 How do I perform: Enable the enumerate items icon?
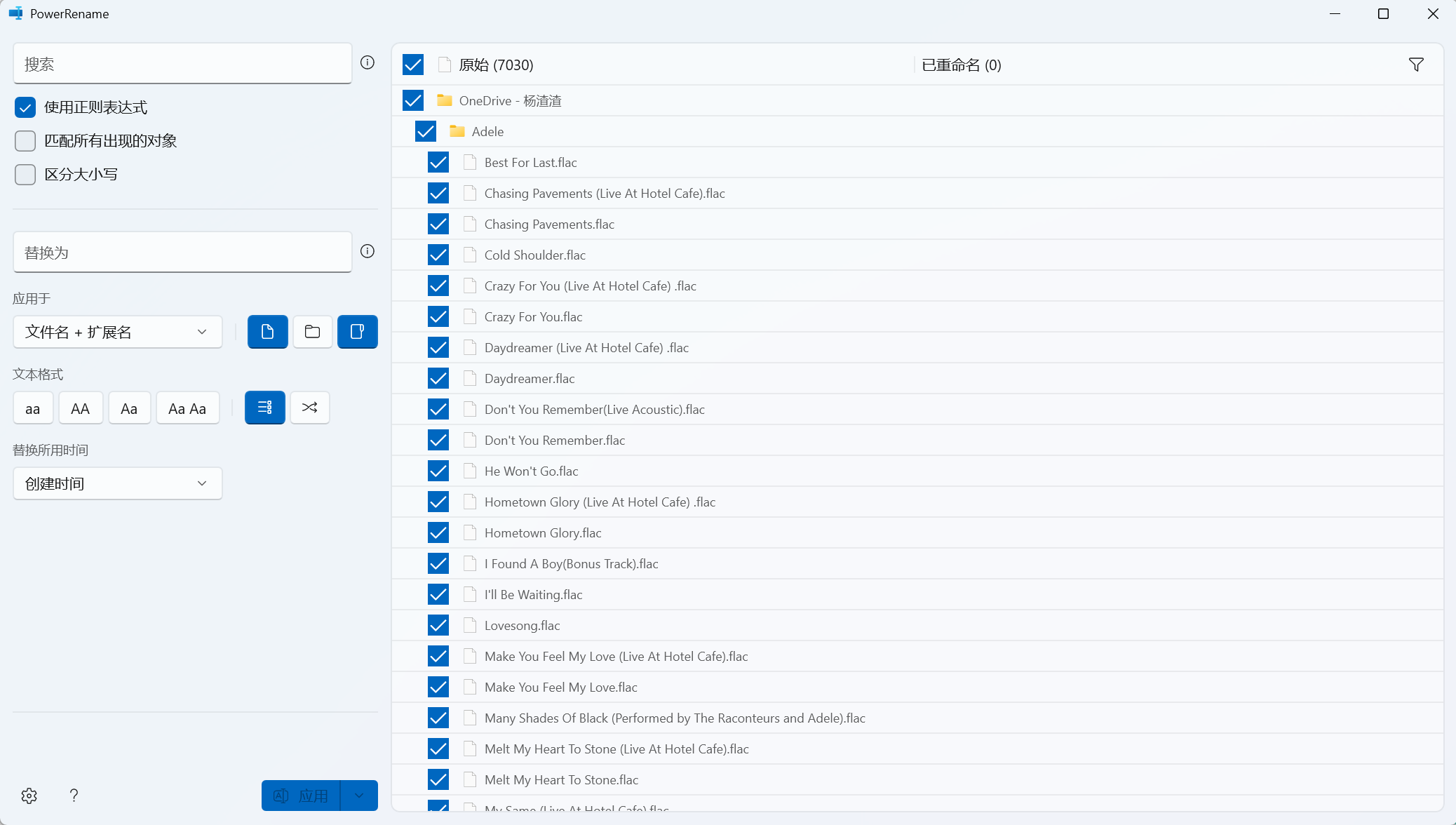tap(264, 408)
